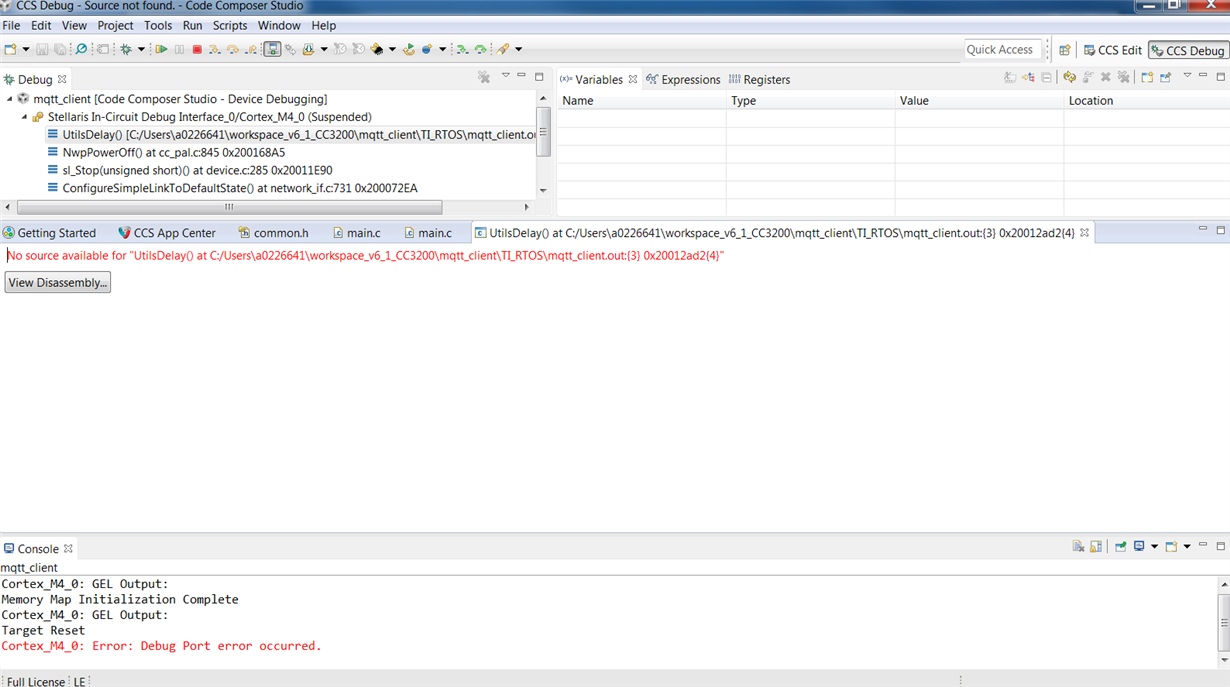1230x687 pixels.
Task: Open the Getting Started tab
Action: pos(49,233)
